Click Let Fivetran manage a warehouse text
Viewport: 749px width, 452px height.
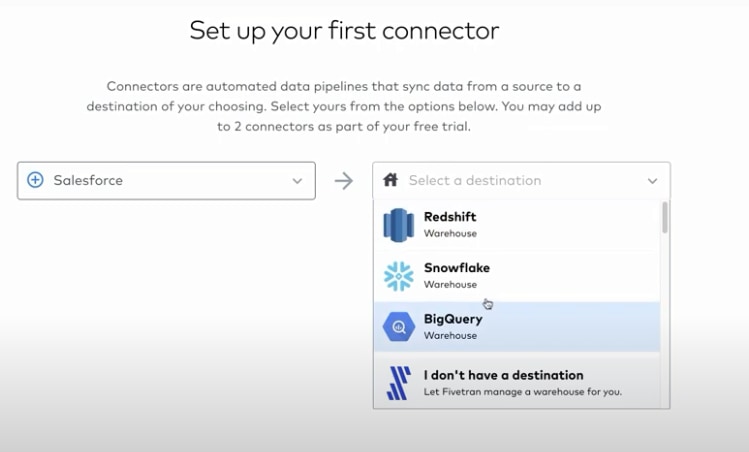pos(523,392)
